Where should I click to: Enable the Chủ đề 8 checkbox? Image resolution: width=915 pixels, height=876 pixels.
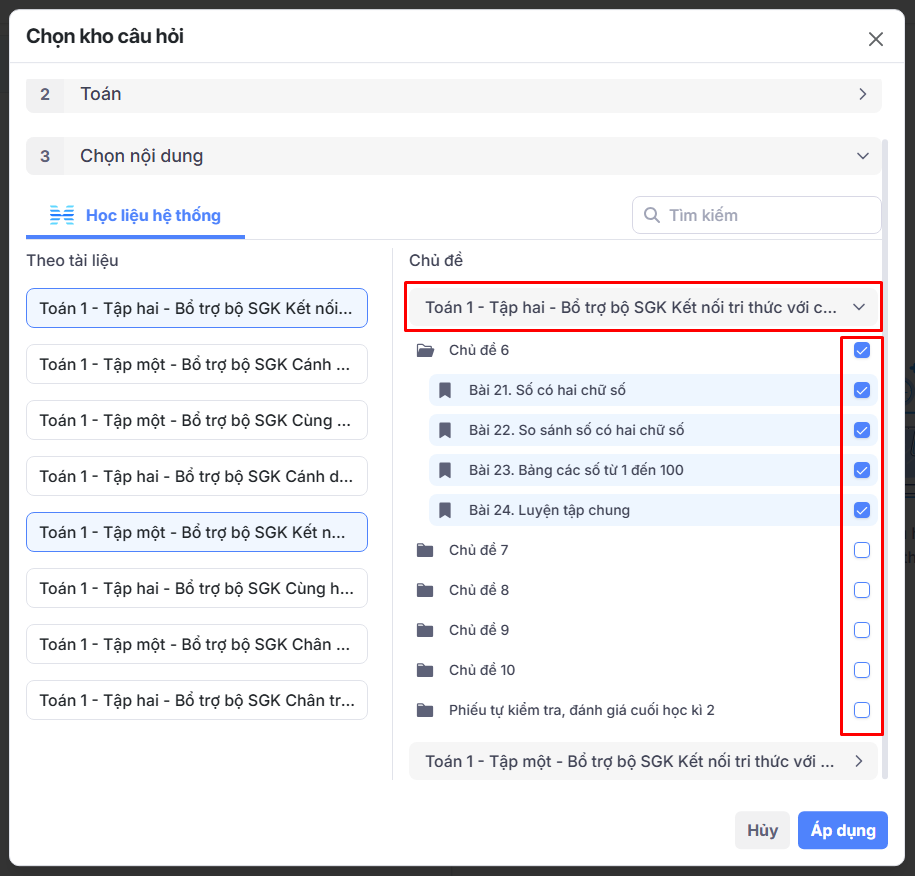862,590
